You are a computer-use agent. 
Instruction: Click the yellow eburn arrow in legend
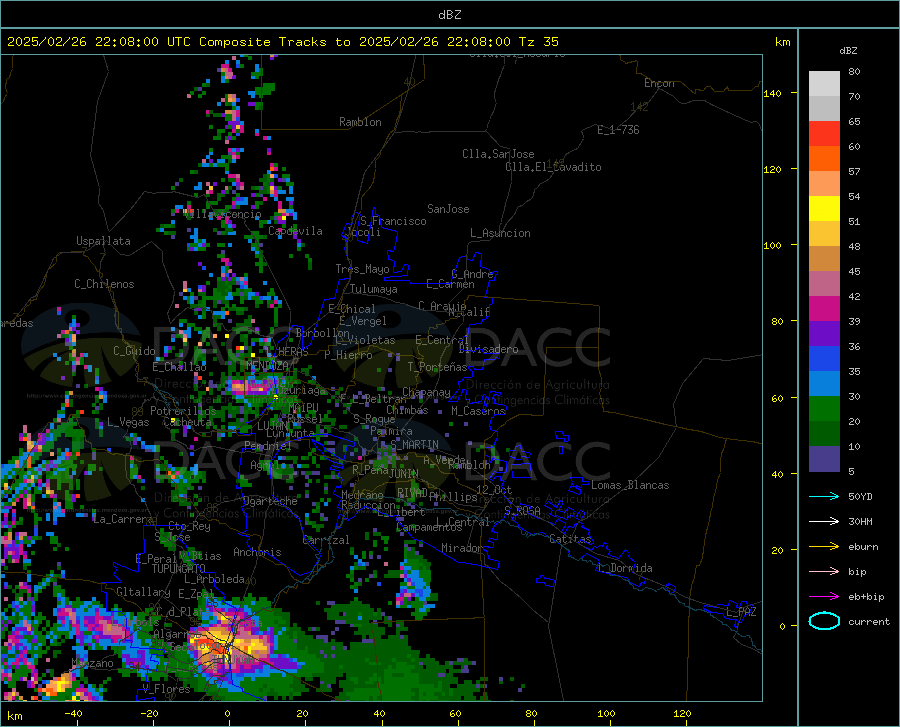click(x=824, y=547)
